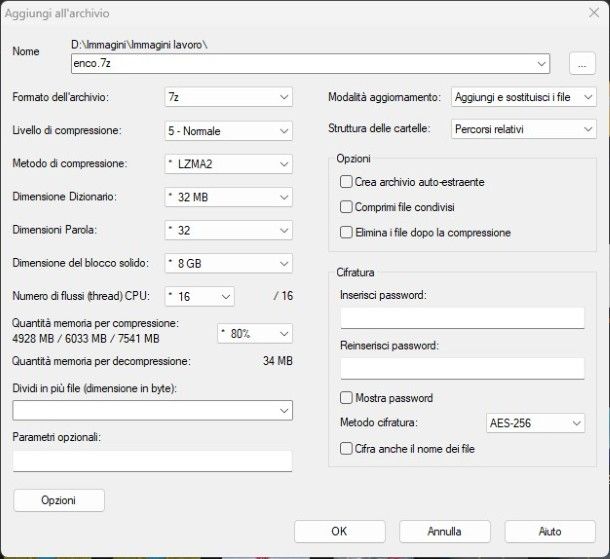Open the Metodo di compressione LZMA2 dropdown
The width and height of the screenshot is (610, 559).
pos(228,164)
